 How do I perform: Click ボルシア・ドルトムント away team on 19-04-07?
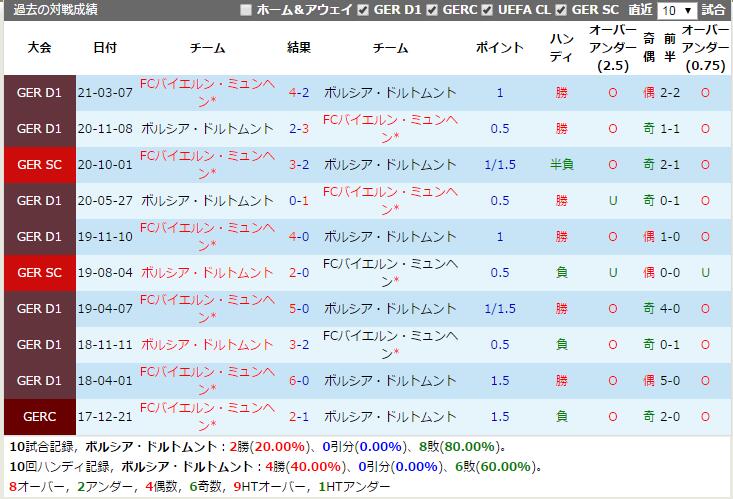coord(390,309)
